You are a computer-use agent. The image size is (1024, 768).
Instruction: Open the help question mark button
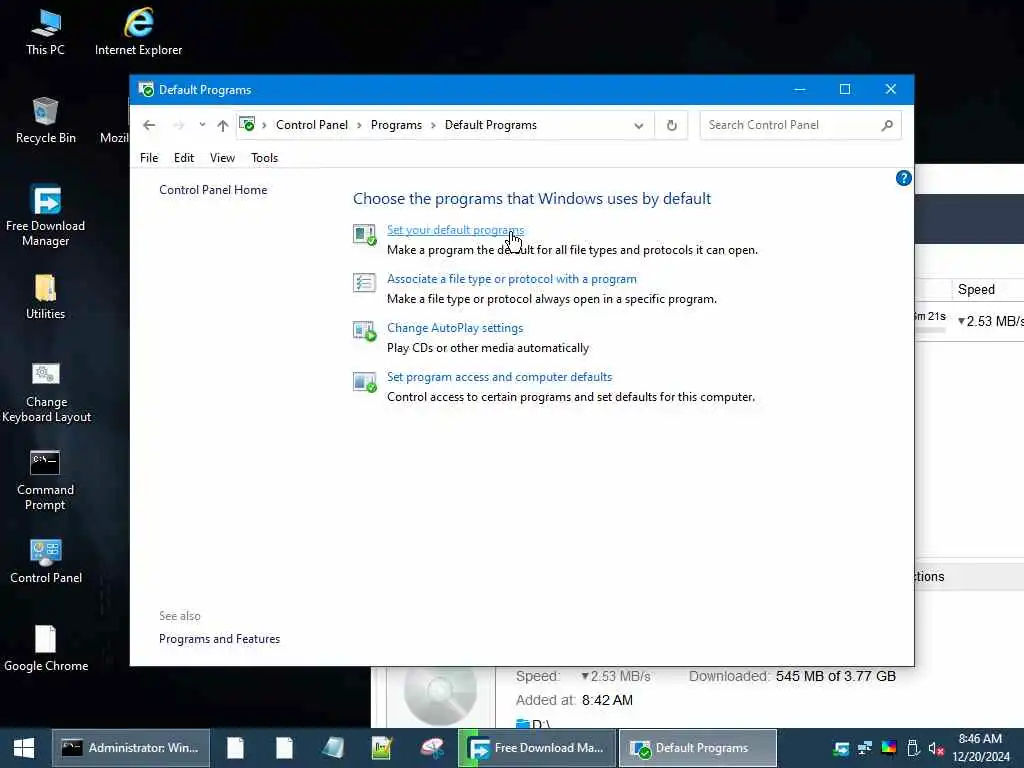click(x=903, y=178)
